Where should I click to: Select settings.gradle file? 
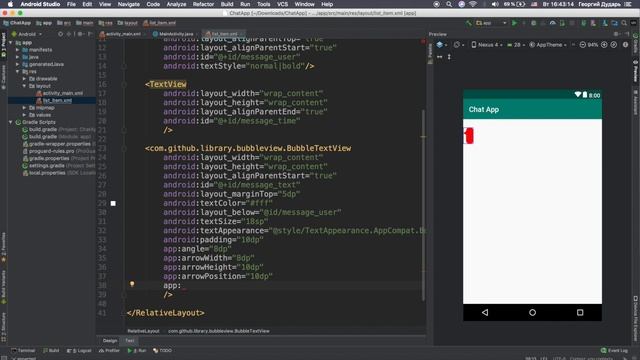coord(43,166)
